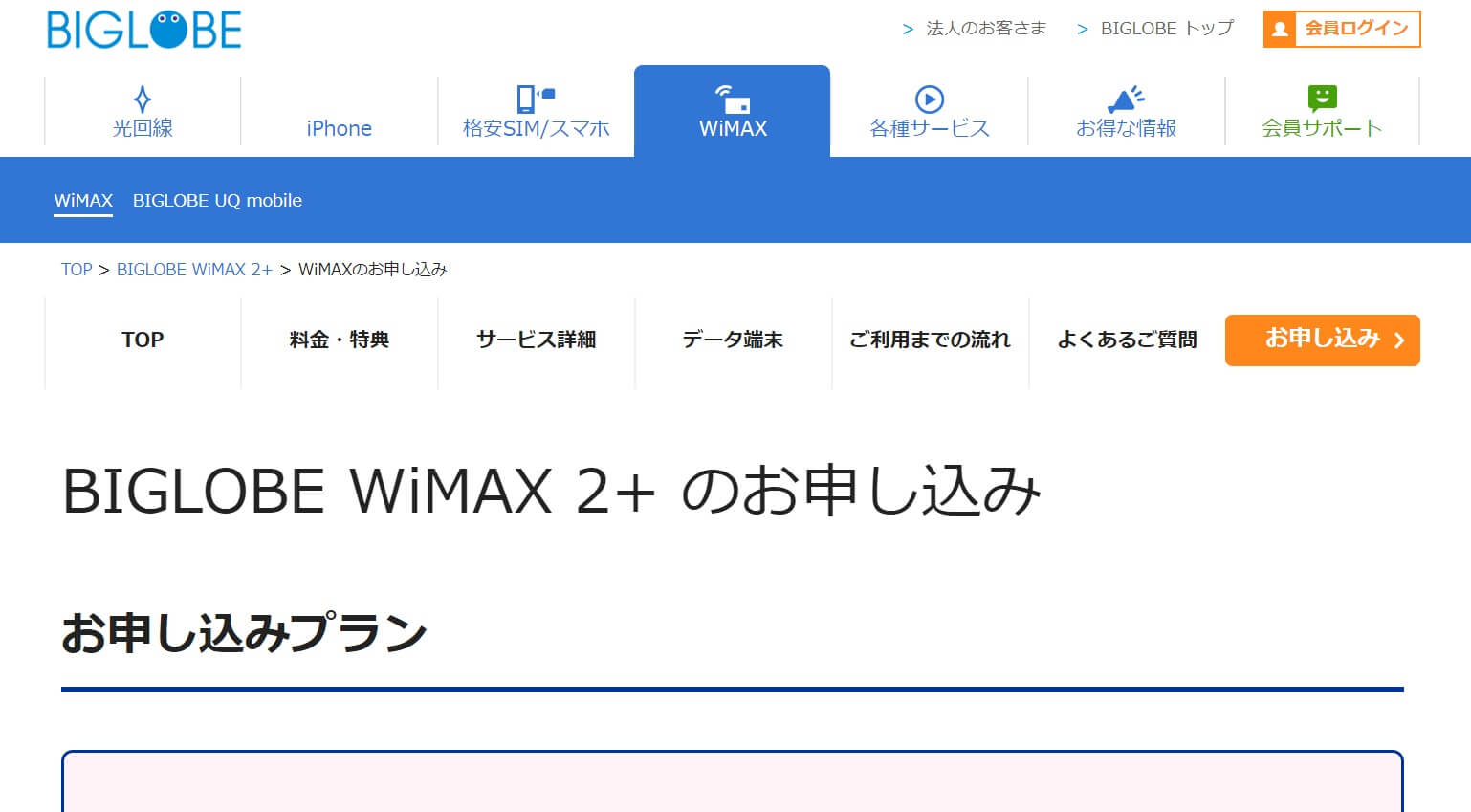
Task: Open 料金・特典 menu item
Action: coord(339,340)
